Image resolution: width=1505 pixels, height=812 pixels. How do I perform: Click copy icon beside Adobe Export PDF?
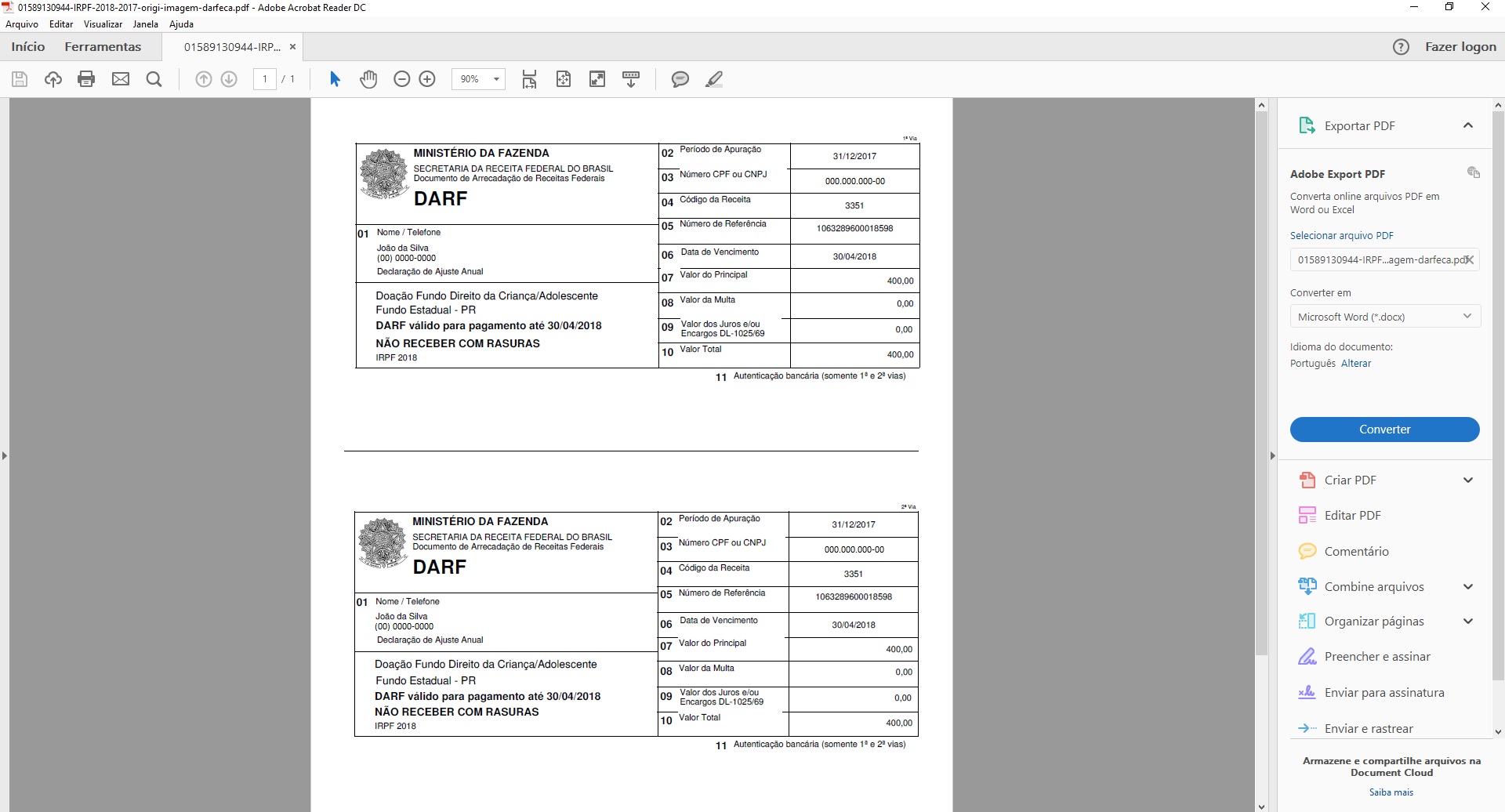pyautogui.click(x=1473, y=172)
